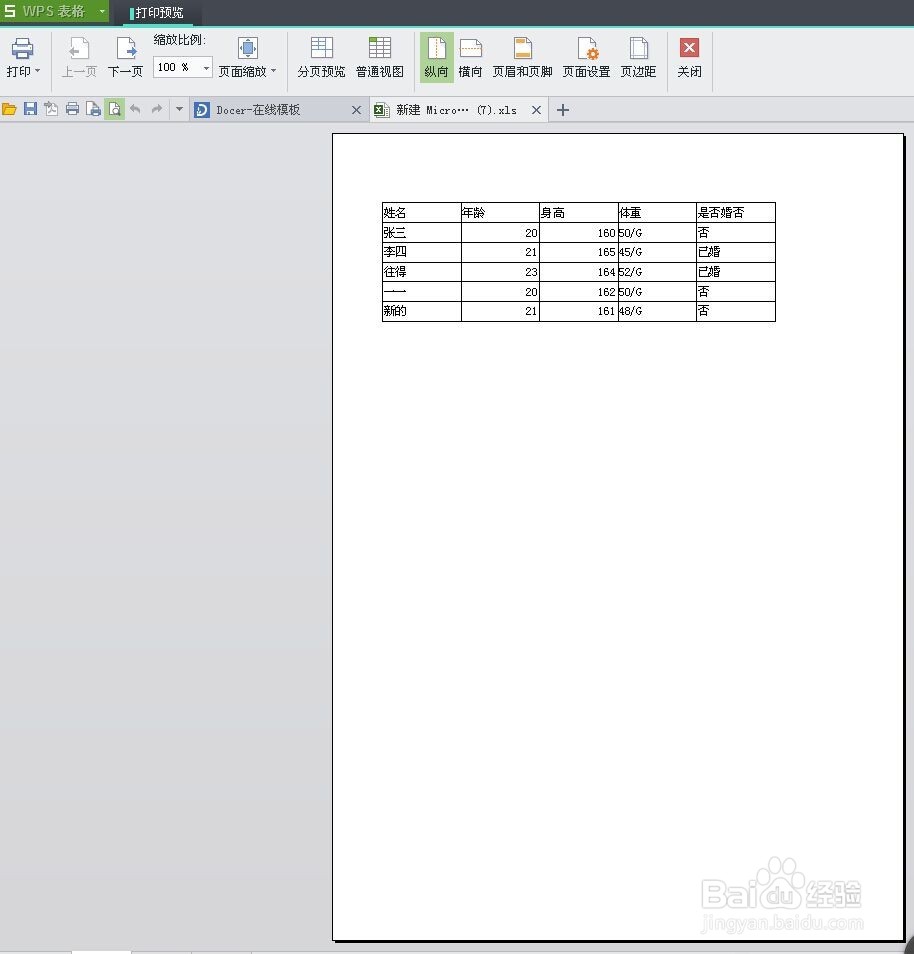Click the open folder icon
The image size is (914, 954).
pyautogui.click(x=9, y=110)
